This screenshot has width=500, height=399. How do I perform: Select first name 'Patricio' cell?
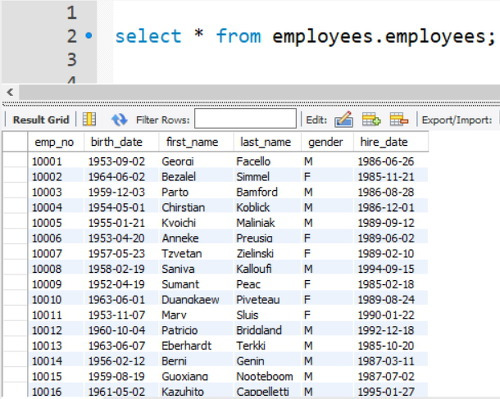point(196,330)
